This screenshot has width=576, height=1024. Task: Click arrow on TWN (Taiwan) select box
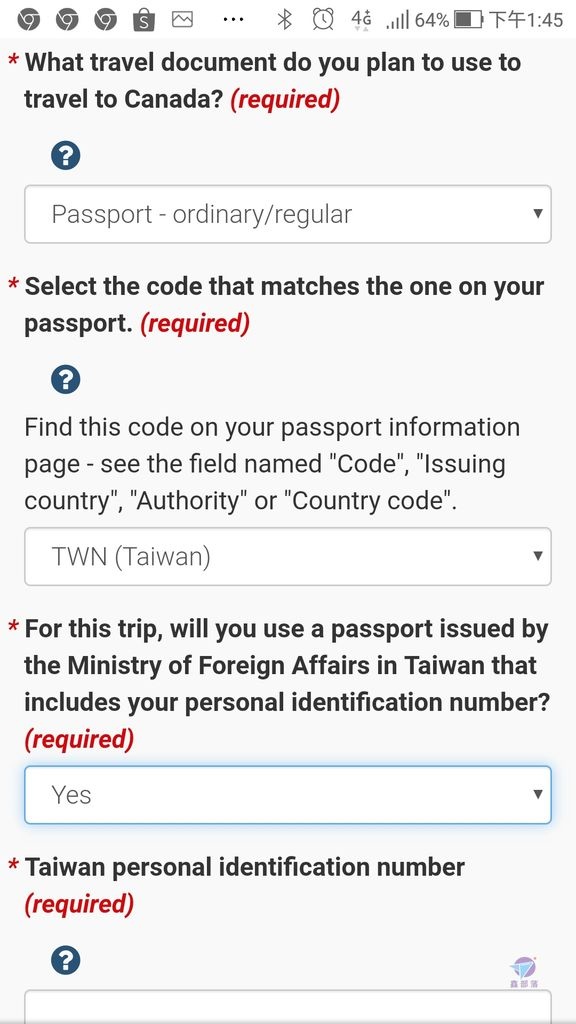537,556
